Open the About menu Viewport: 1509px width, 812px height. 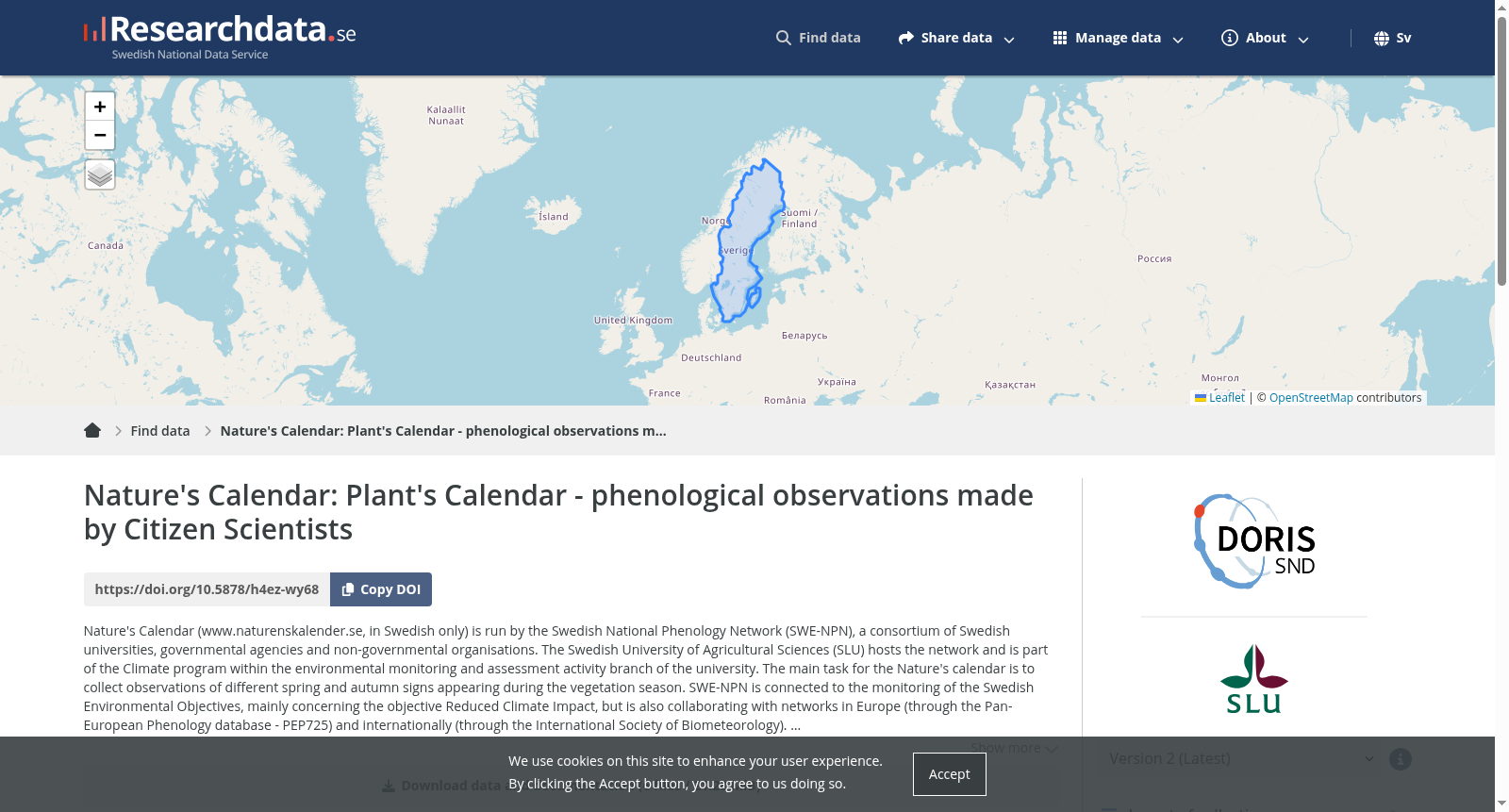[1266, 38]
